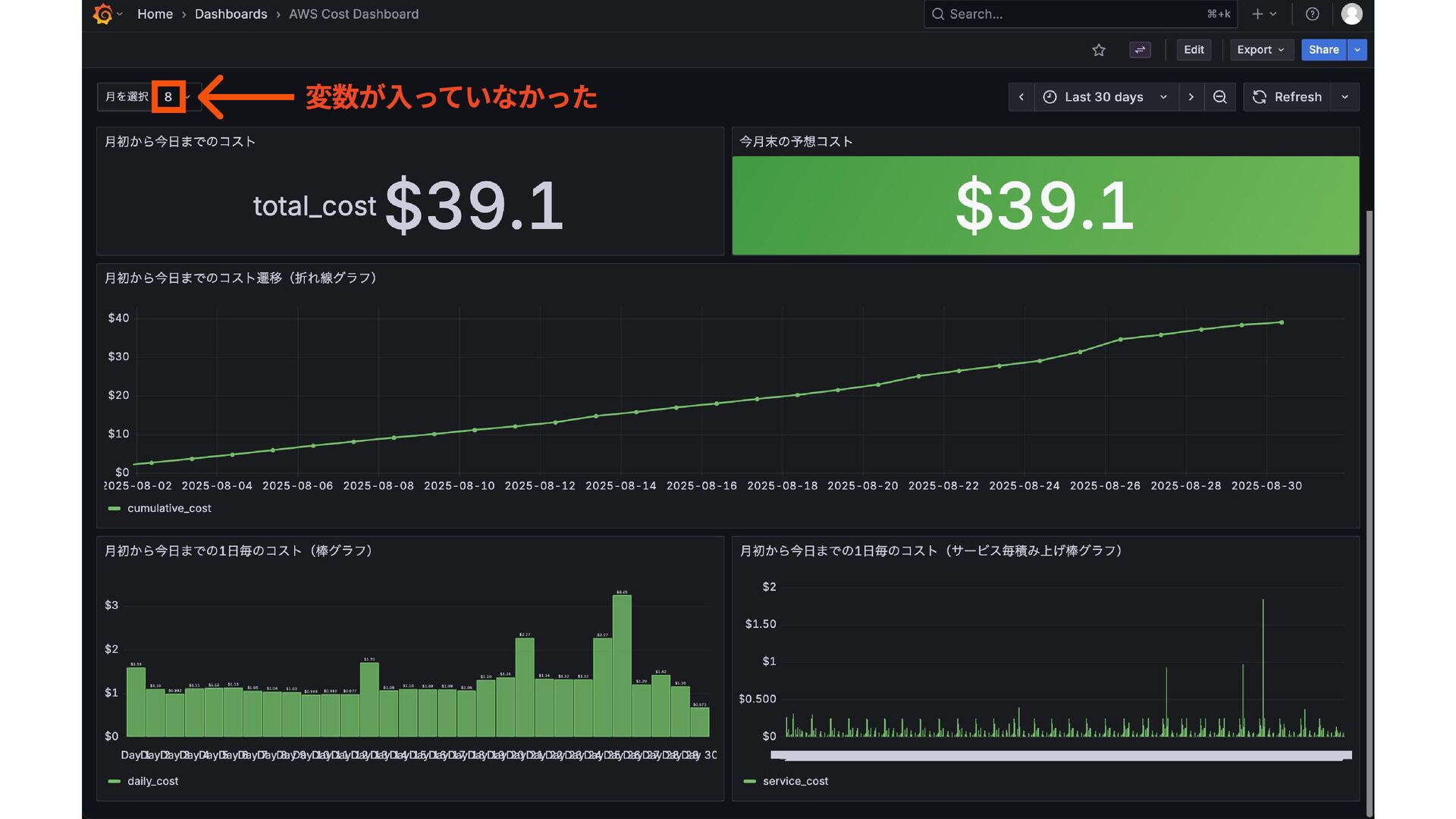Viewport: 1456px width, 819px height.
Task: Zoom out the time range
Action: click(1219, 97)
